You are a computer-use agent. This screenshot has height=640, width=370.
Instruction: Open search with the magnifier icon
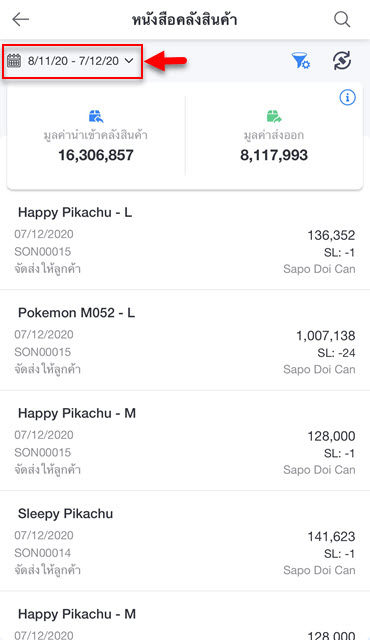click(x=342, y=19)
